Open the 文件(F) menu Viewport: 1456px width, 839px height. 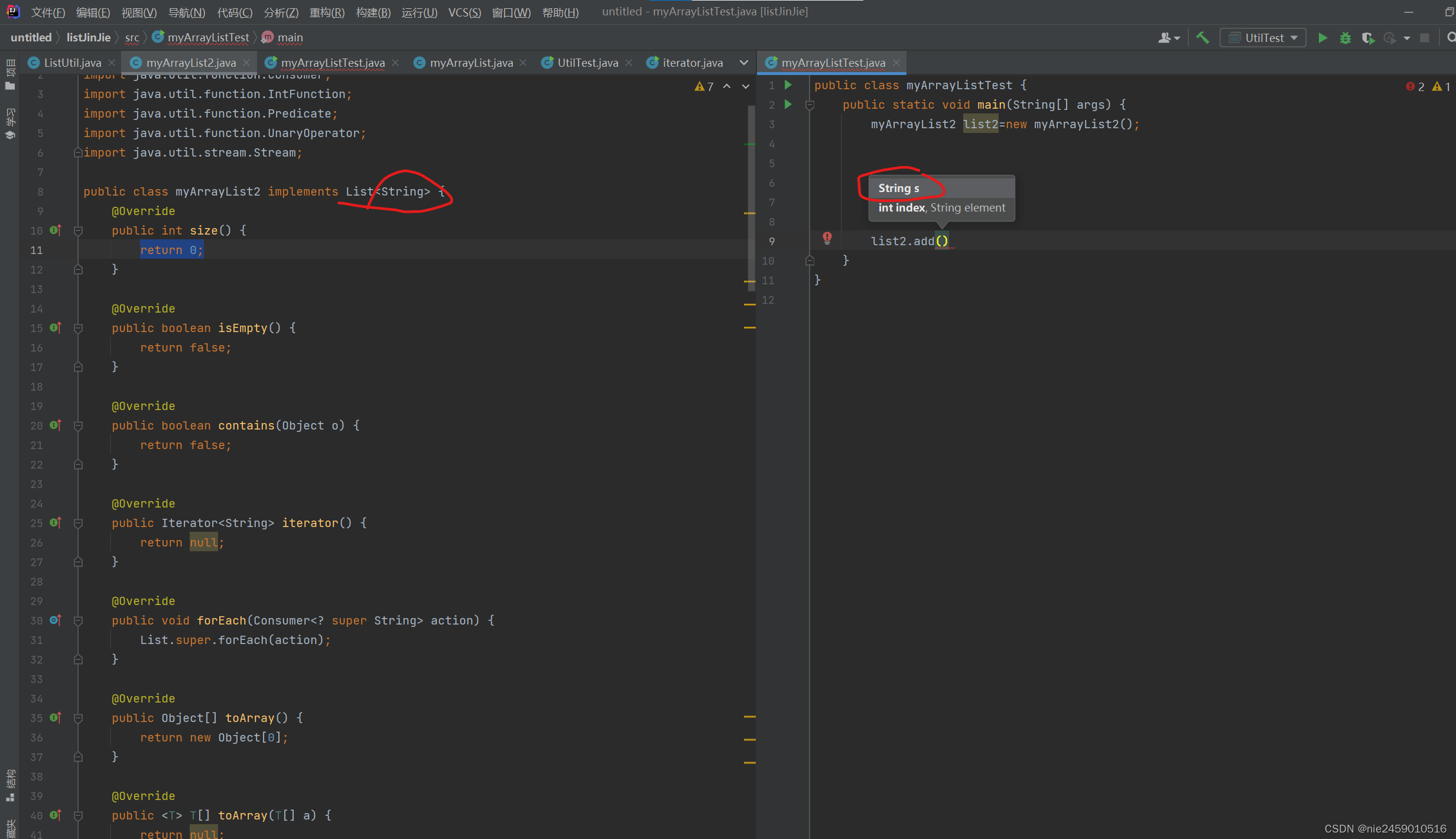48,12
